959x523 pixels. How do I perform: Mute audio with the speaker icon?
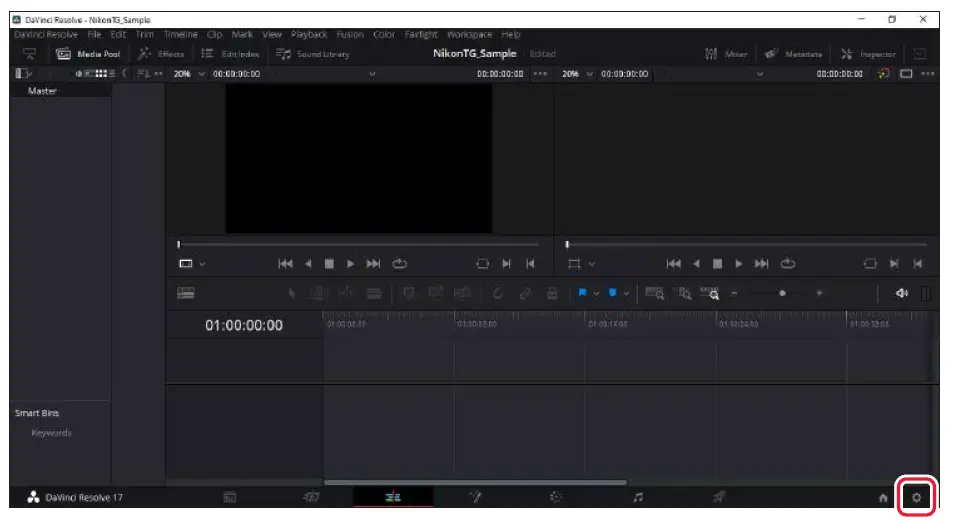pos(901,293)
